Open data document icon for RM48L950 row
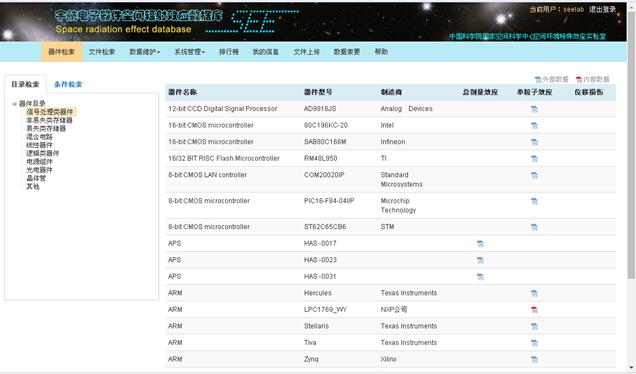Viewport: 636px width, 374px height. (534, 159)
